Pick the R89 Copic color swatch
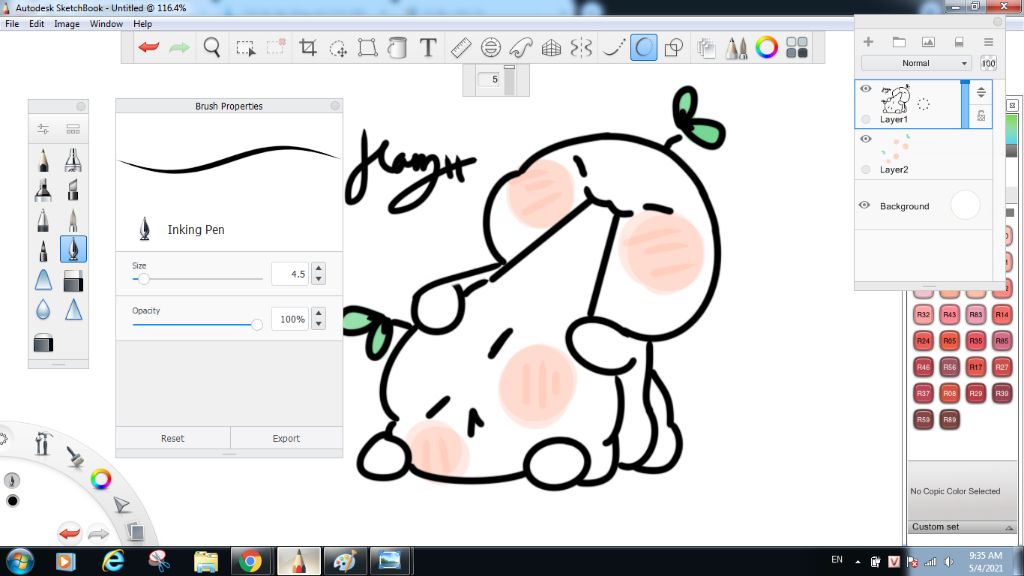 950,419
